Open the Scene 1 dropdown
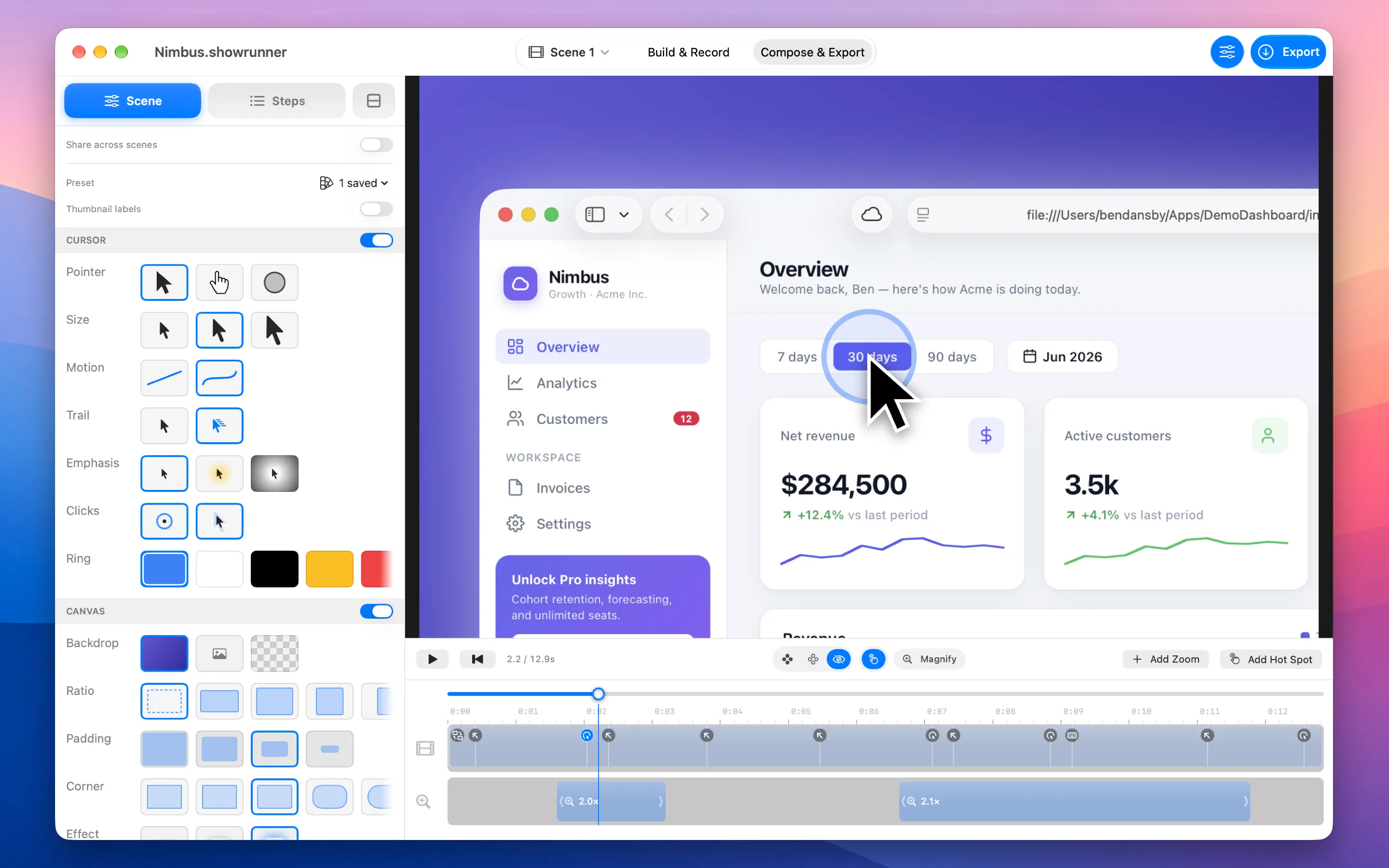 pyautogui.click(x=569, y=52)
